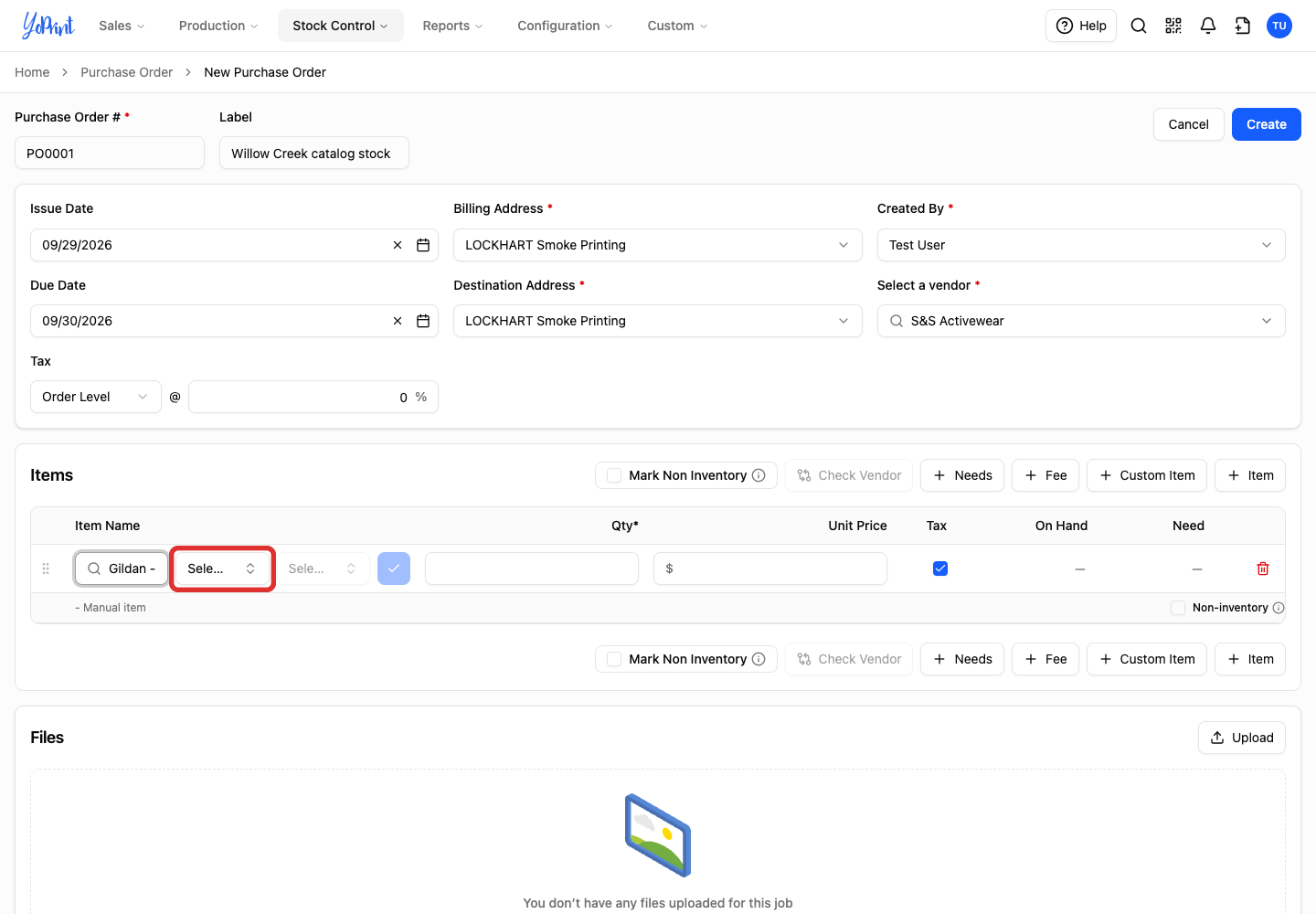Click the bottom Fee button
1316x914 pixels.
pyautogui.click(x=1045, y=659)
